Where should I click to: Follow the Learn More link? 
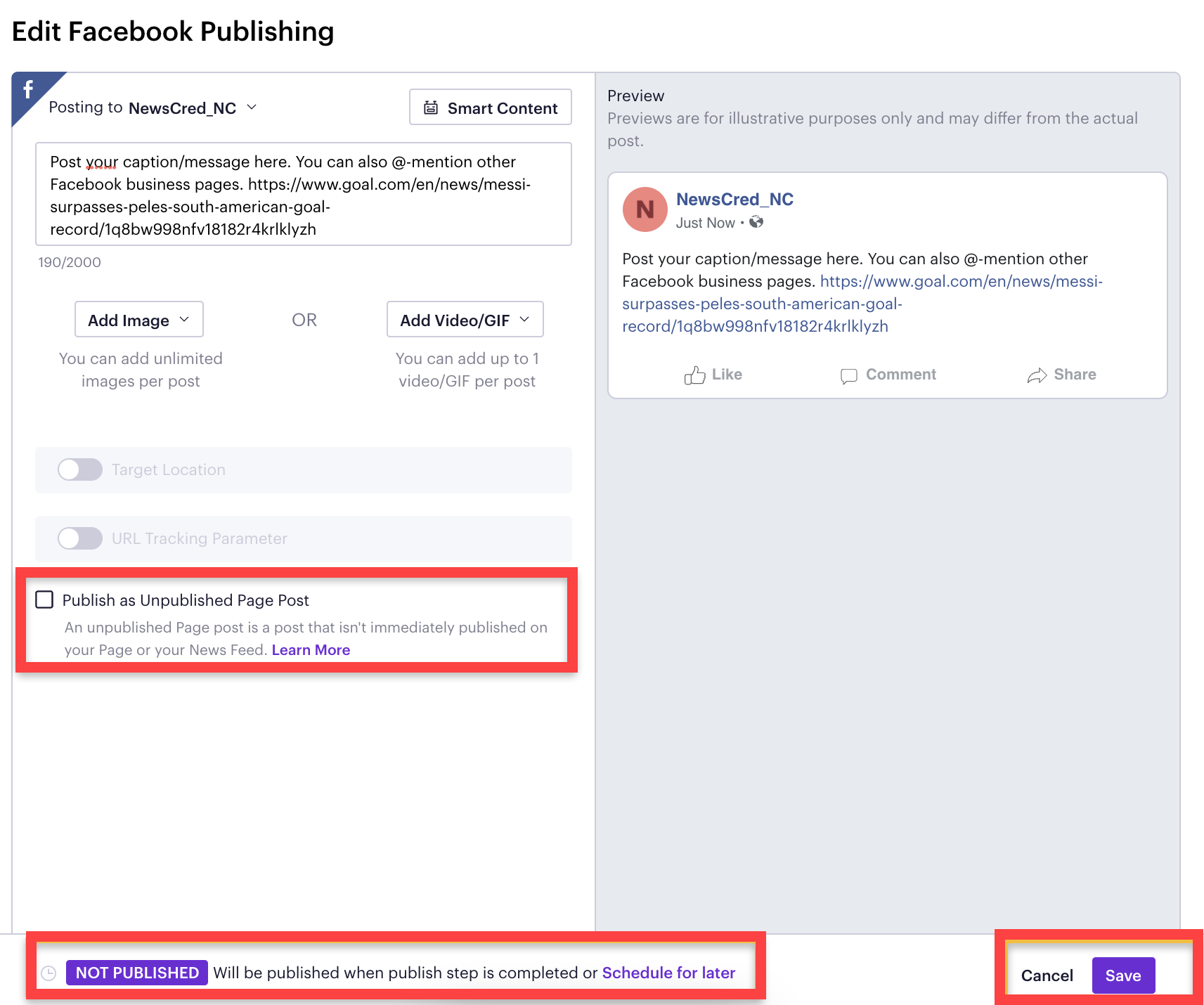(x=311, y=650)
